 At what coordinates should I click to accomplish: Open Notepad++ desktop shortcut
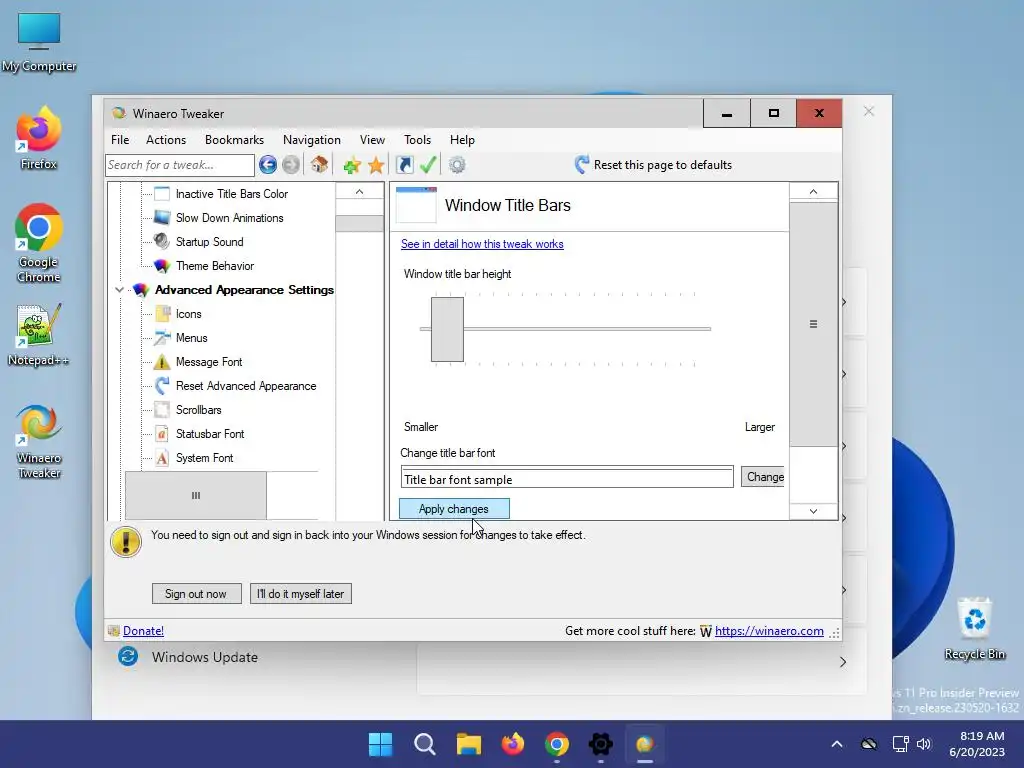[38, 334]
